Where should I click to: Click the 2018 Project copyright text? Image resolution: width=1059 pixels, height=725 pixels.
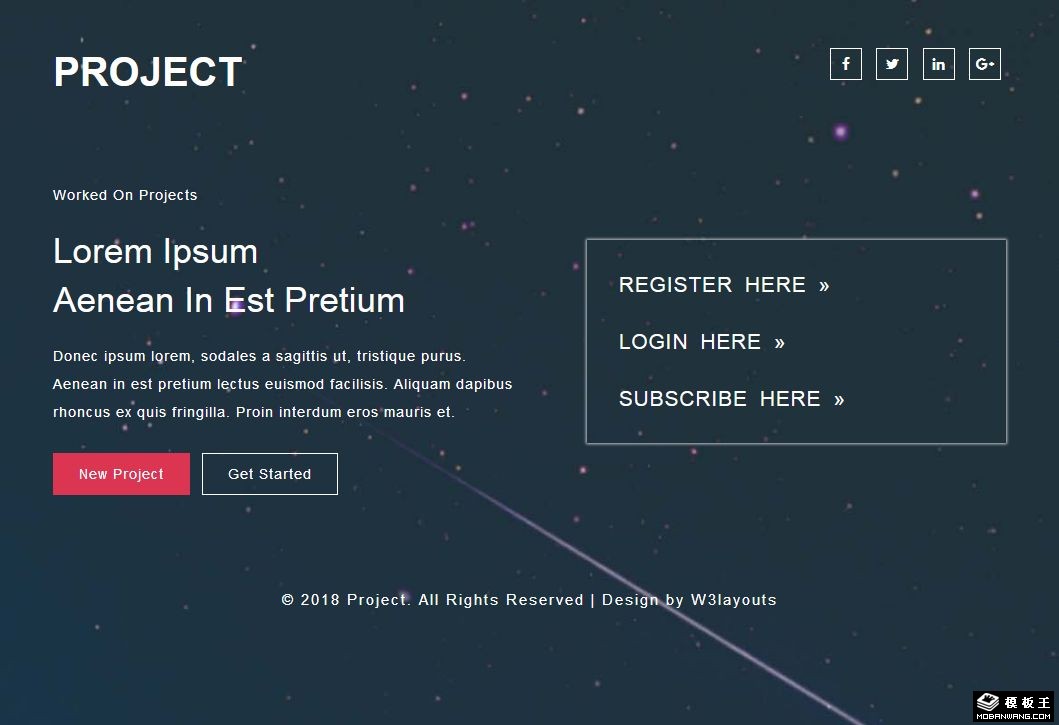(432, 600)
